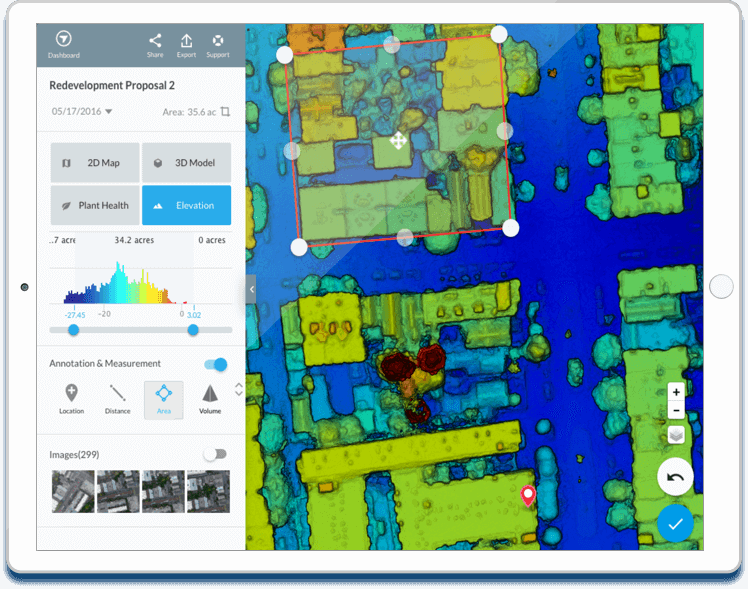Open the Support icon
The height and width of the screenshot is (589, 748).
218,41
